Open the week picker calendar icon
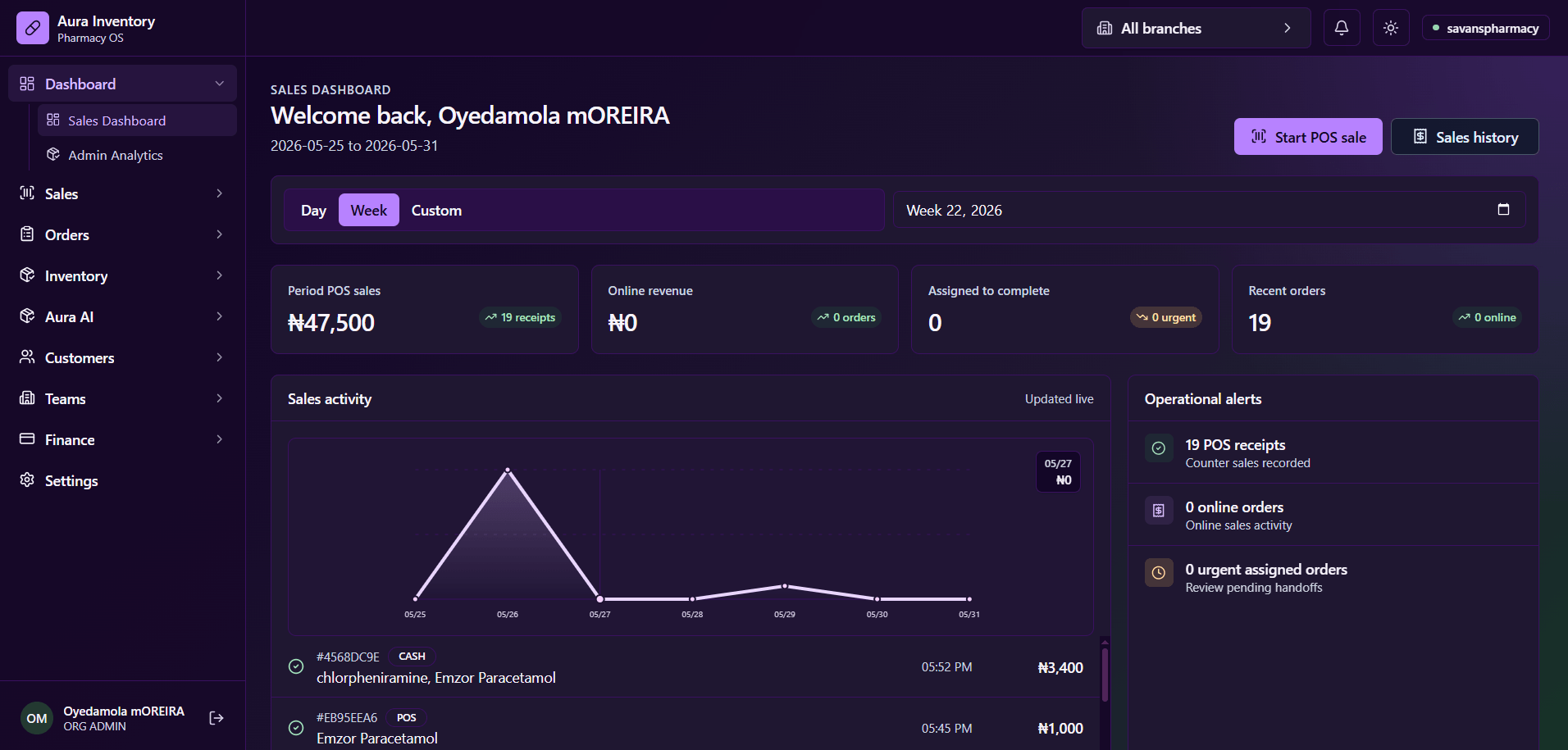 coord(1503,210)
